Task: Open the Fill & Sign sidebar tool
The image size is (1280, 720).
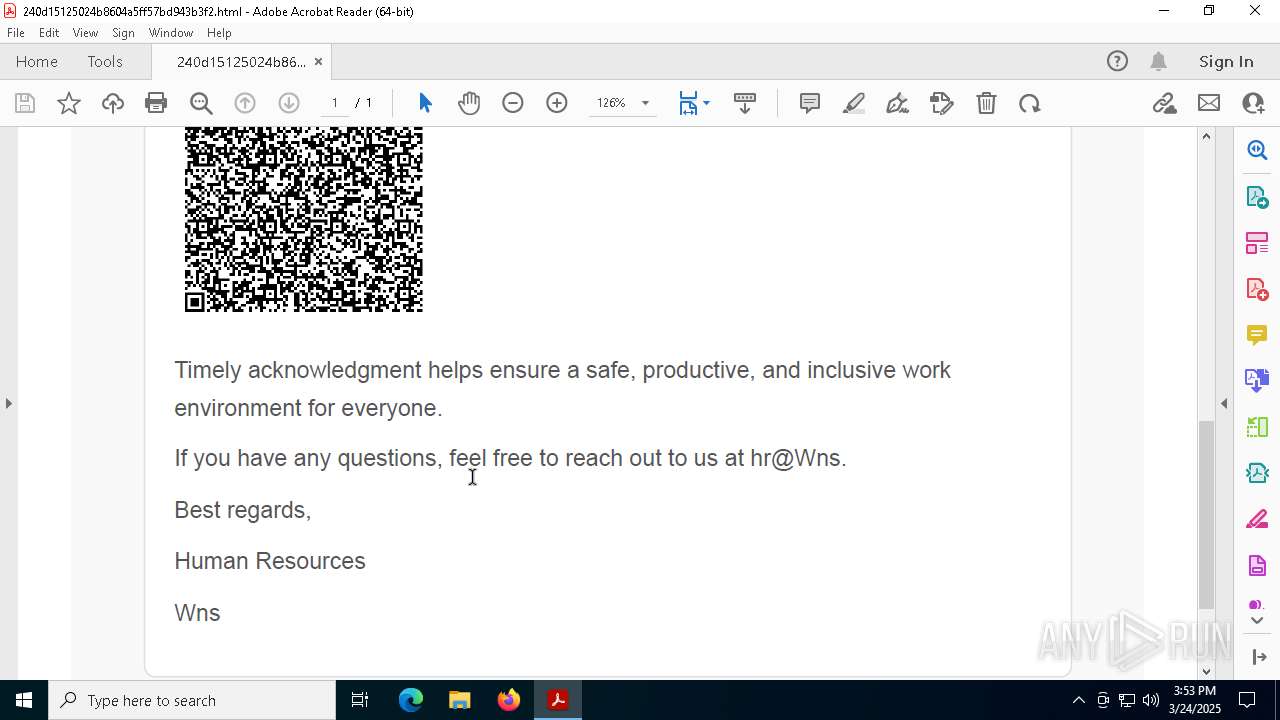Action: 1257,520
